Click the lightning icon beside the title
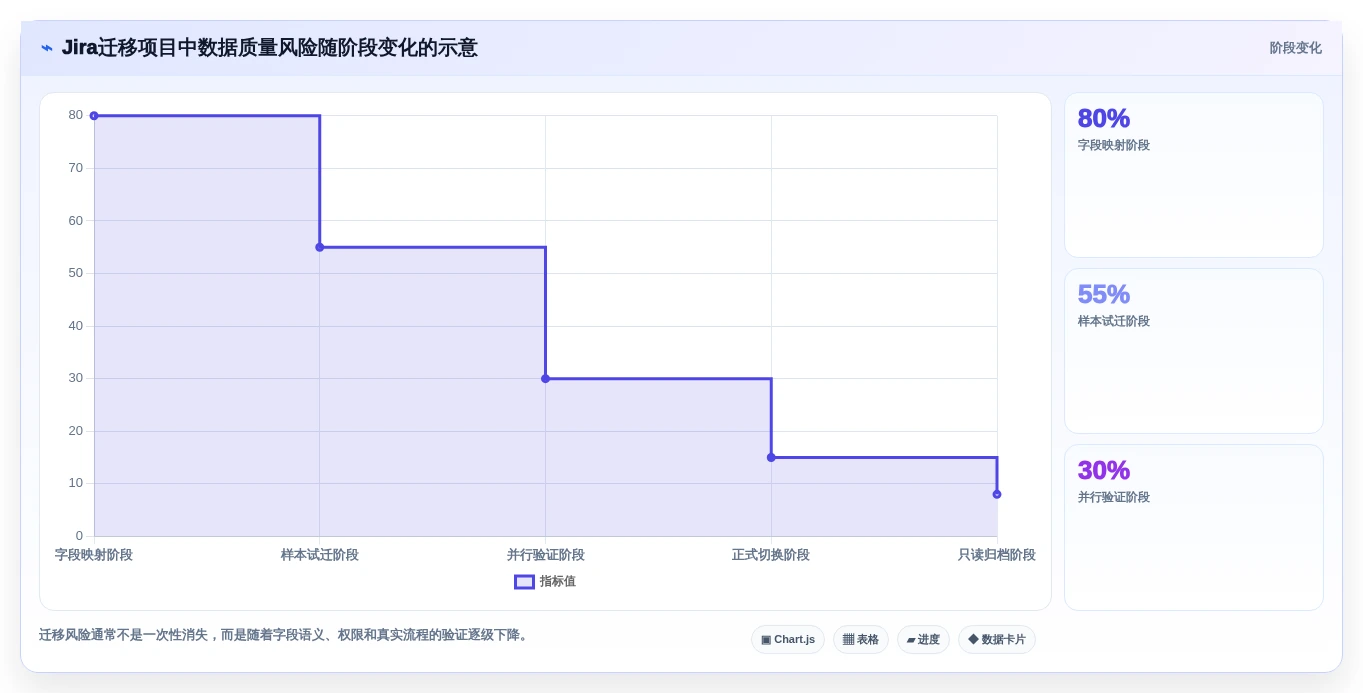Image resolution: width=1363 pixels, height=693 pixels. (47, 48)
